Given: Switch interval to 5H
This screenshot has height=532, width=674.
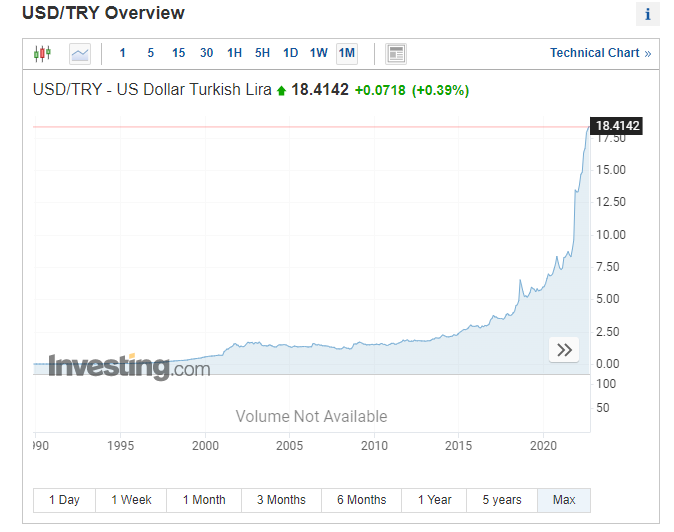Looking at the screenshot, I should pos(262,53).
